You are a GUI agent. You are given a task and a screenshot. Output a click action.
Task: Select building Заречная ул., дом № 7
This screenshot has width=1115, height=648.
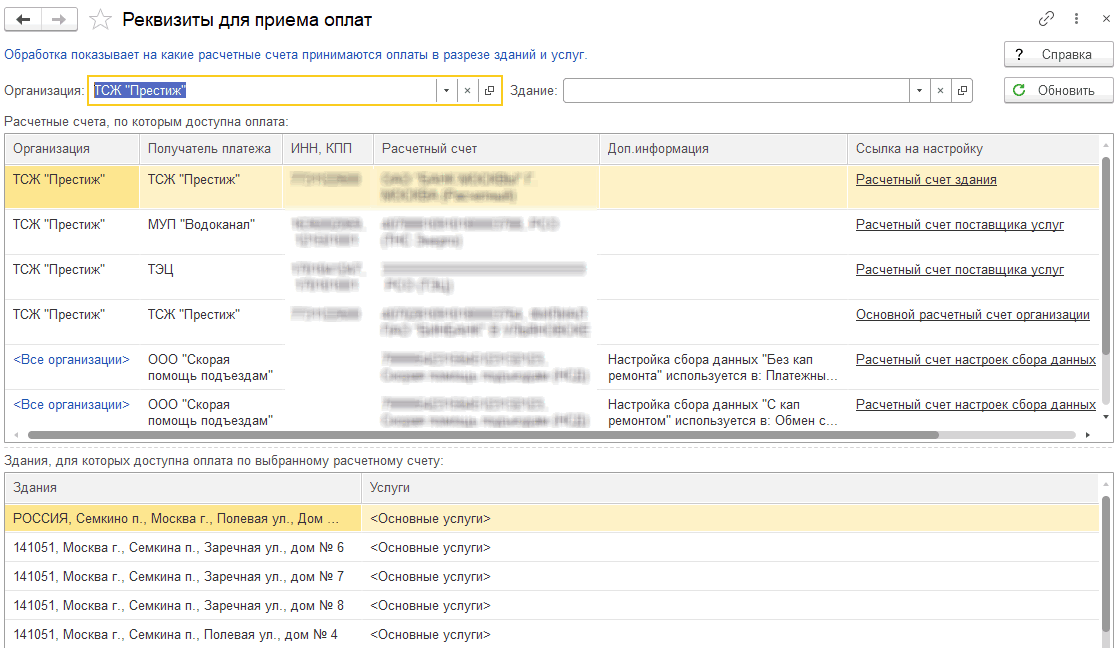pyautogui.click(x=180, y=577)
